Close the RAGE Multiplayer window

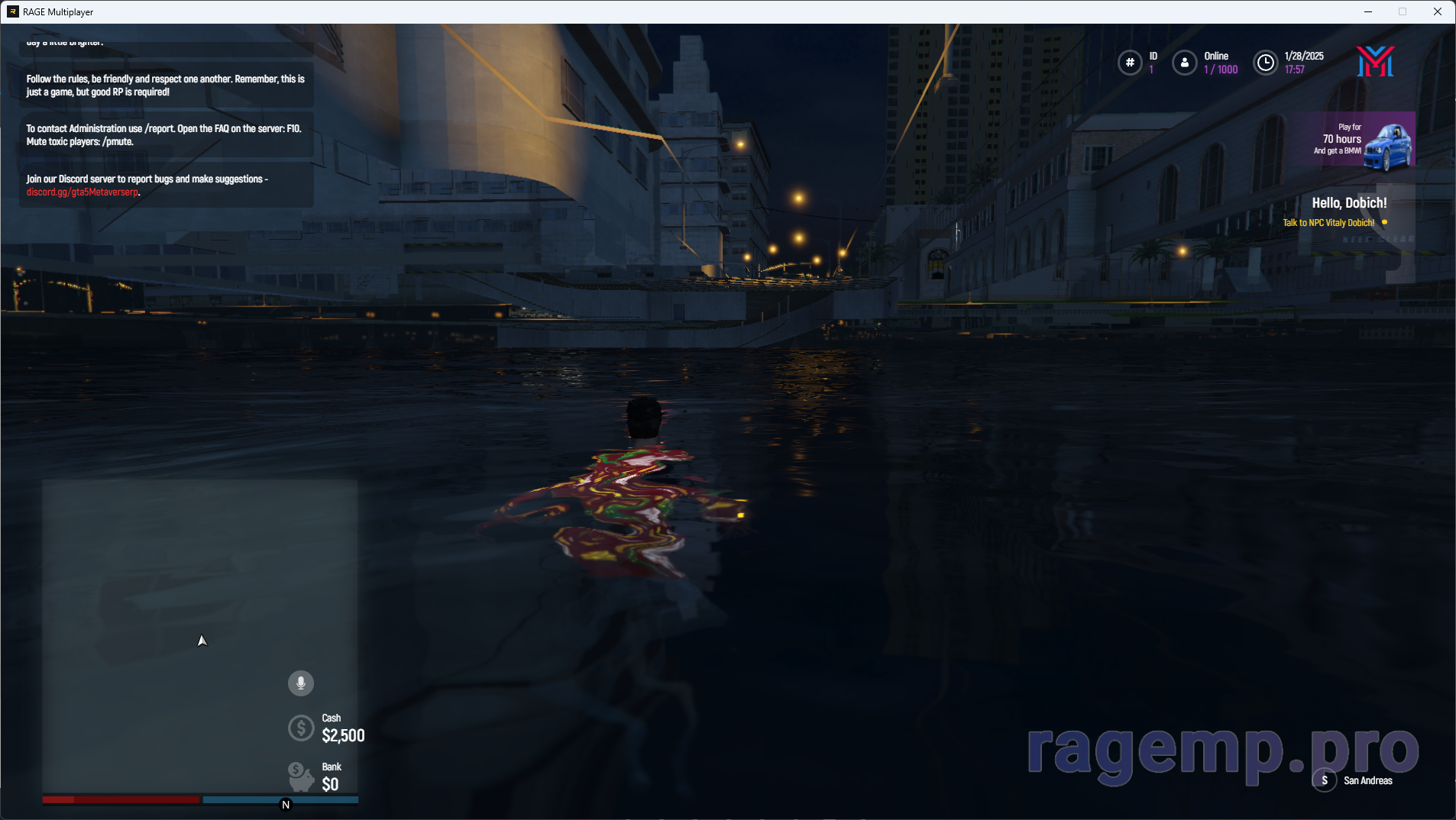(1437, 11)
